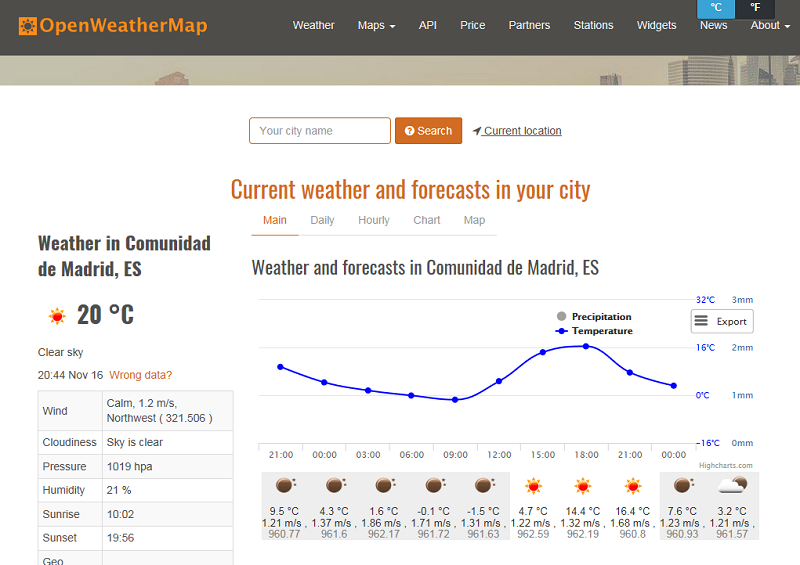The height and width of the screenshot is (565, 800).
Task: Open the Weather nav item
Action: 313,26
